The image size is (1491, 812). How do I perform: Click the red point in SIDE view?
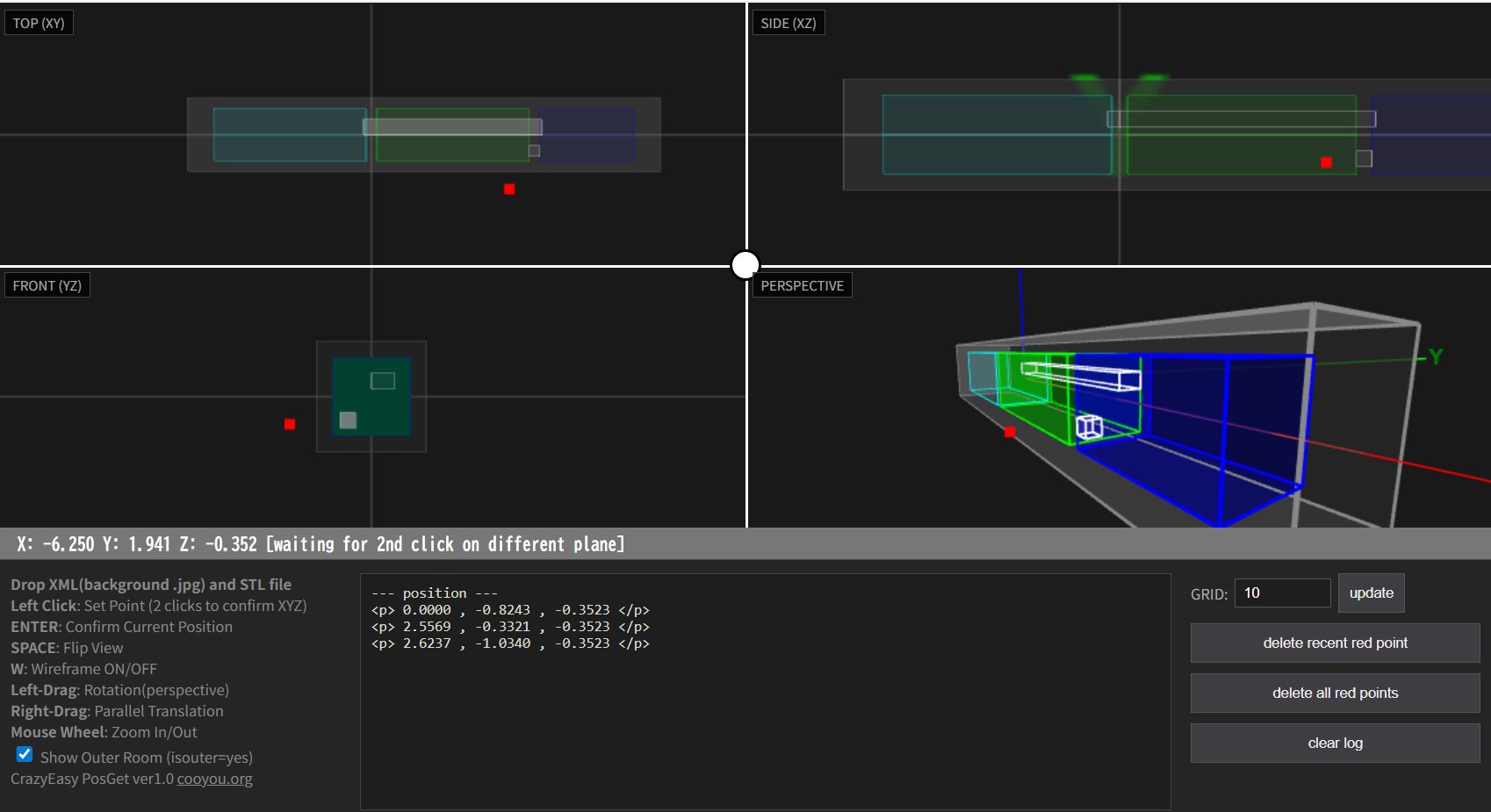tap(1326, 162)
